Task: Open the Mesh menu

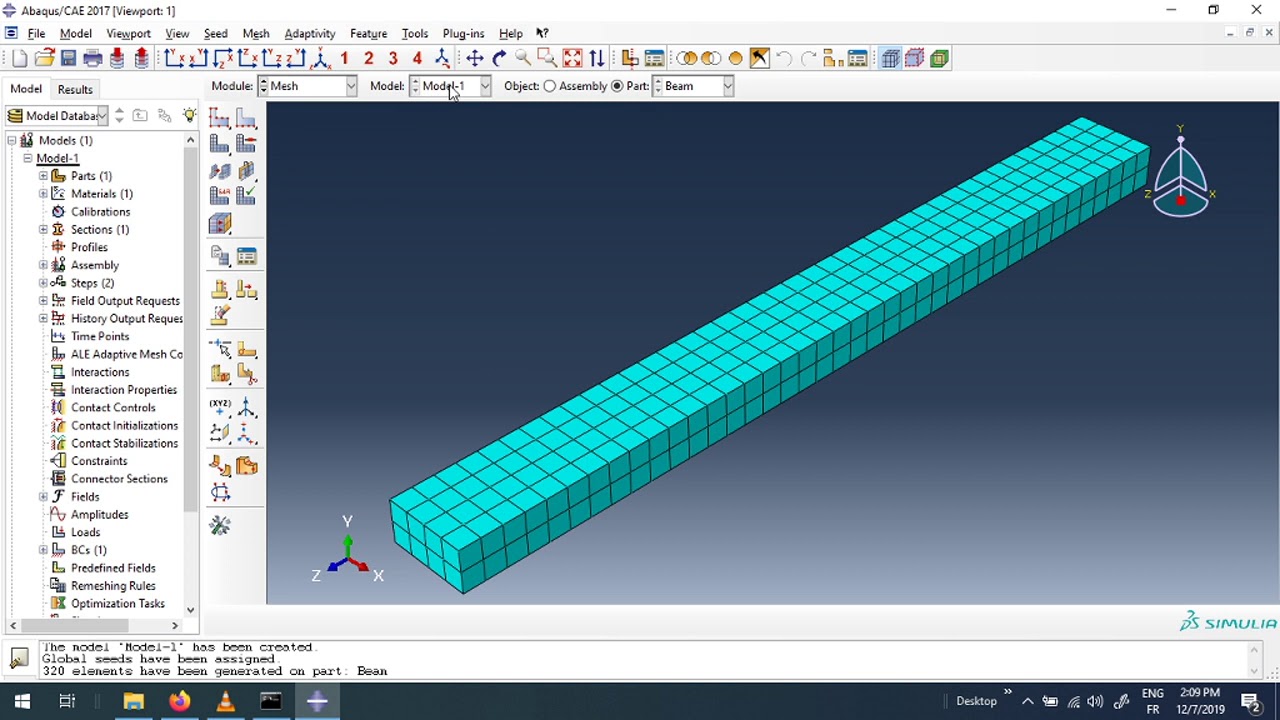Action: click(x=256, y=33)
